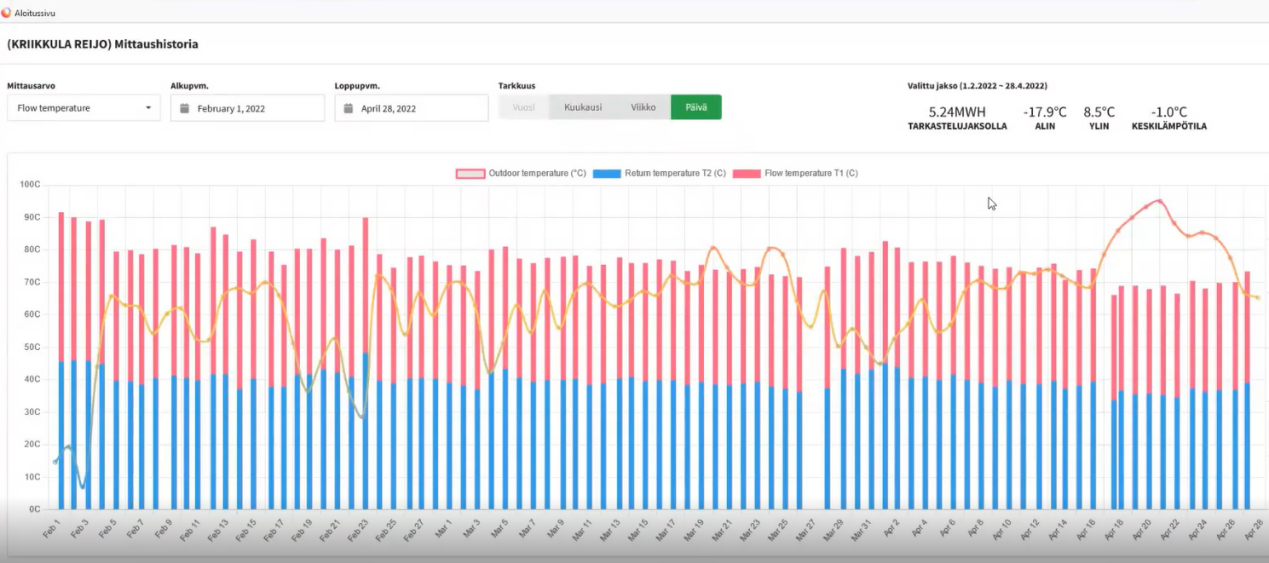Hide Return temperature T2 series via legend label
Image resolution: width=1269 pixels, height=563 pixels.
[x=675, y=174]
